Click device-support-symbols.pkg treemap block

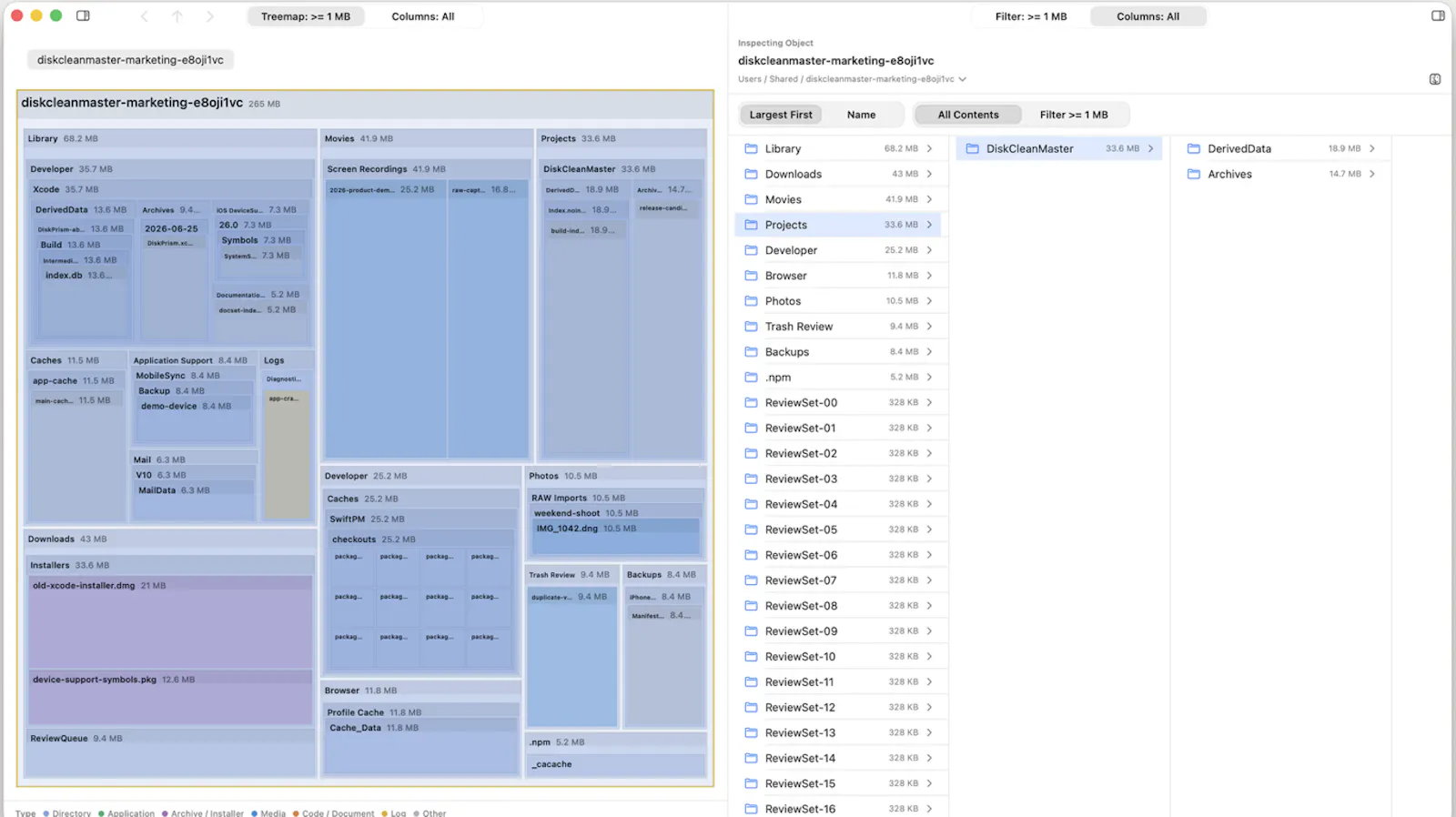(170, 698)
